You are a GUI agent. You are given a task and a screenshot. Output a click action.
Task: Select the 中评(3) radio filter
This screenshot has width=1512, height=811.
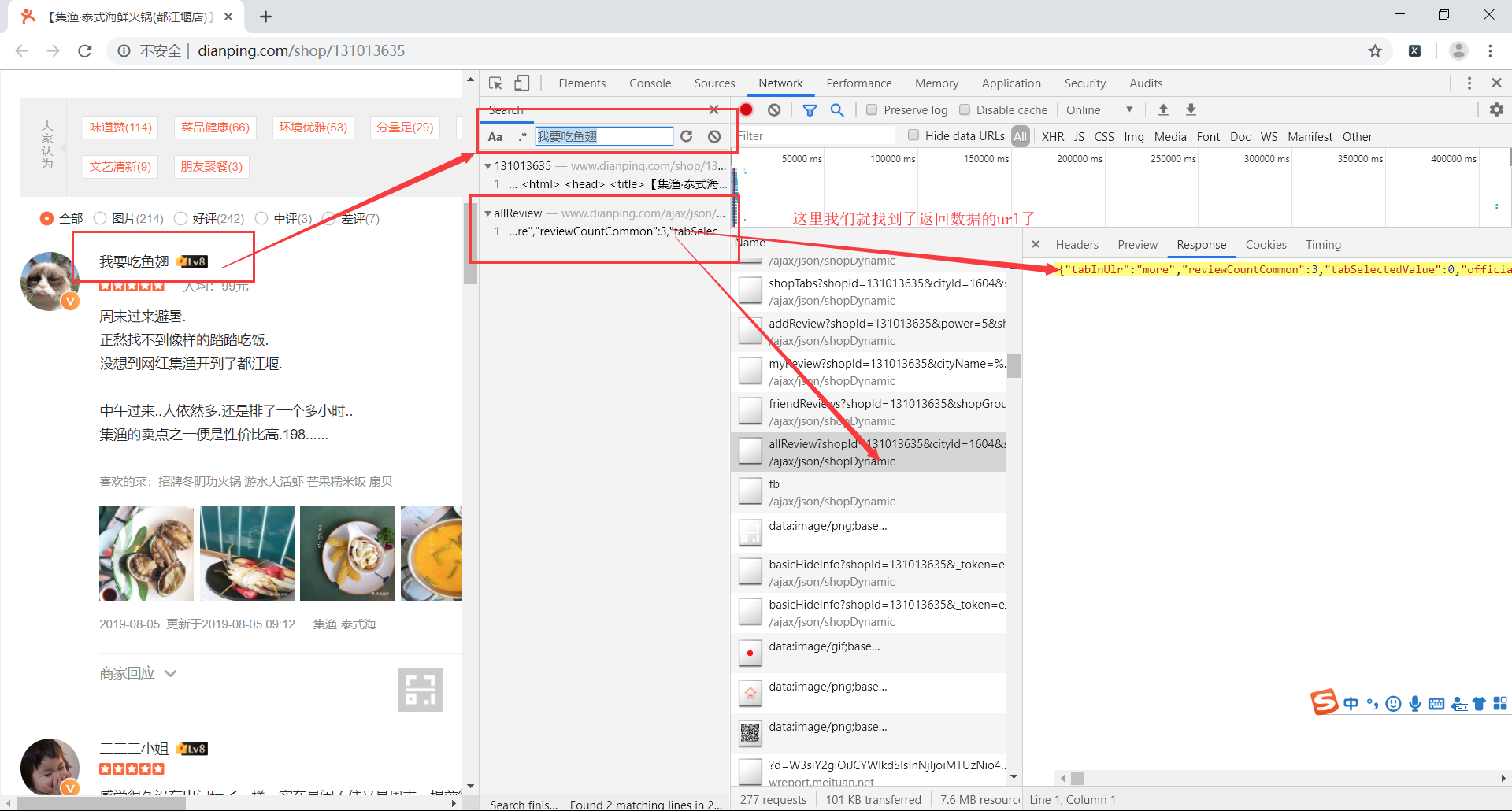[x=261, y=218]
